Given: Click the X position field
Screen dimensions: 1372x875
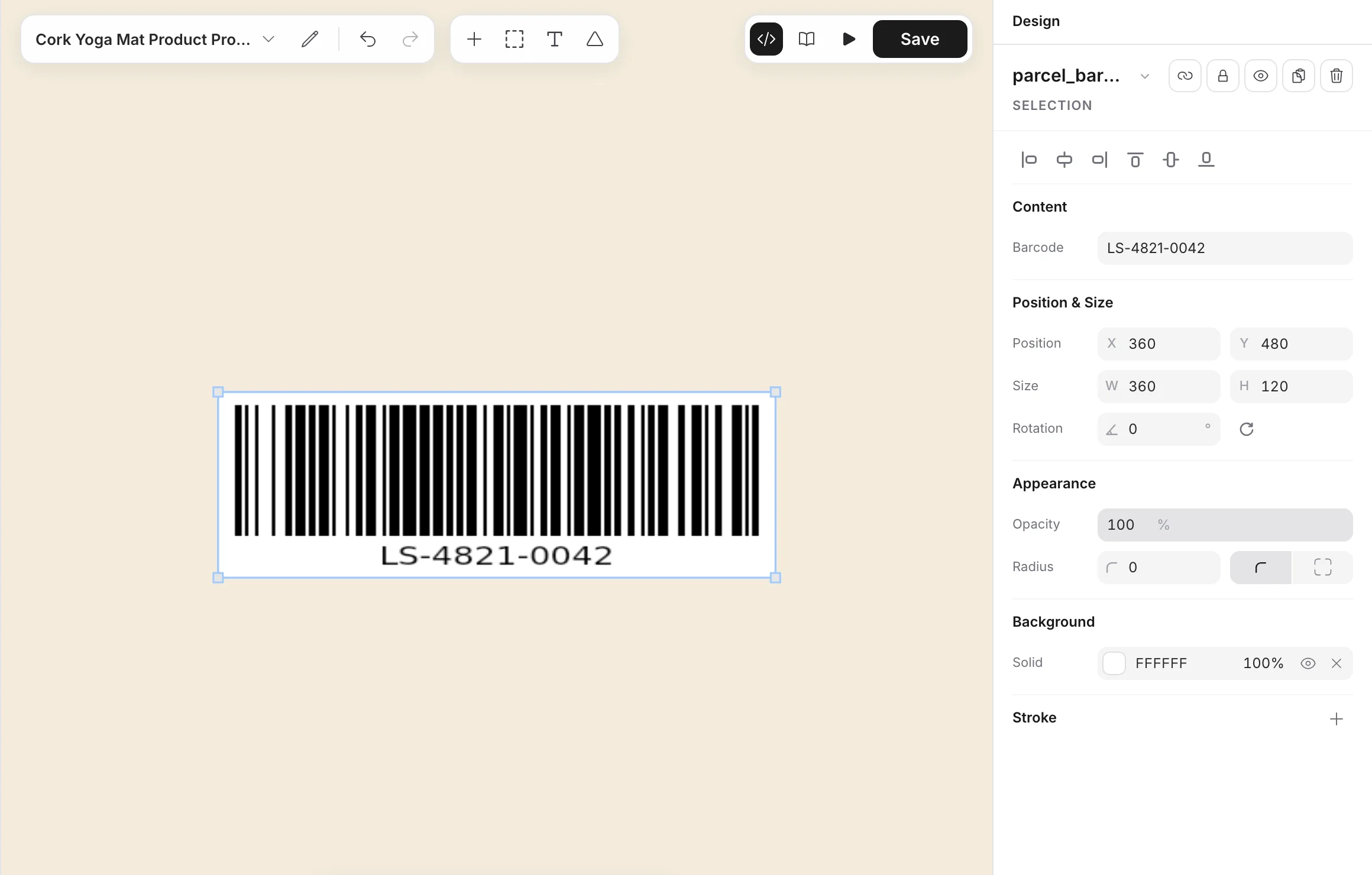Looking at the screenshot, I should pos(1159,344).
